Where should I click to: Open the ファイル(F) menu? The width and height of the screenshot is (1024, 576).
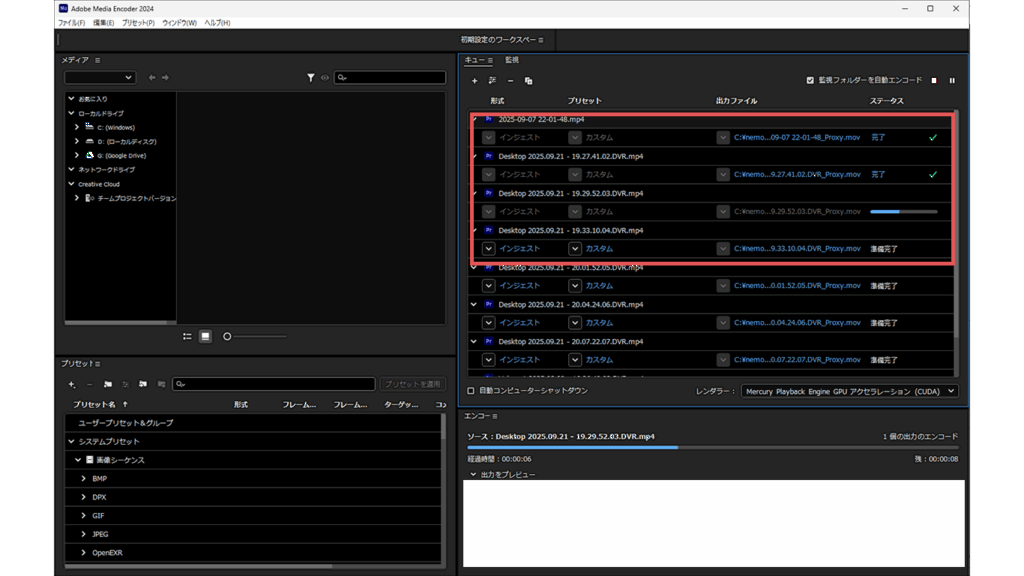pos(71,22)
